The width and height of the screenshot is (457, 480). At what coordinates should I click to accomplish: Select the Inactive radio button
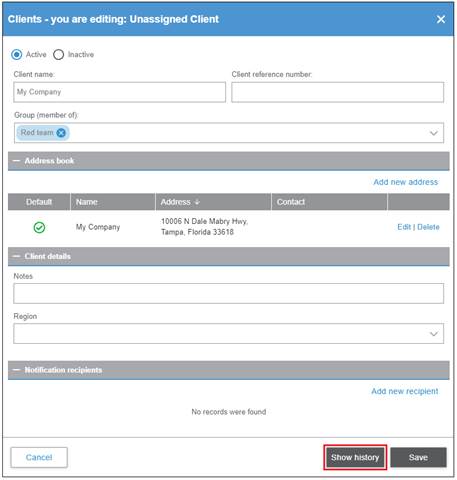[58, 54]
